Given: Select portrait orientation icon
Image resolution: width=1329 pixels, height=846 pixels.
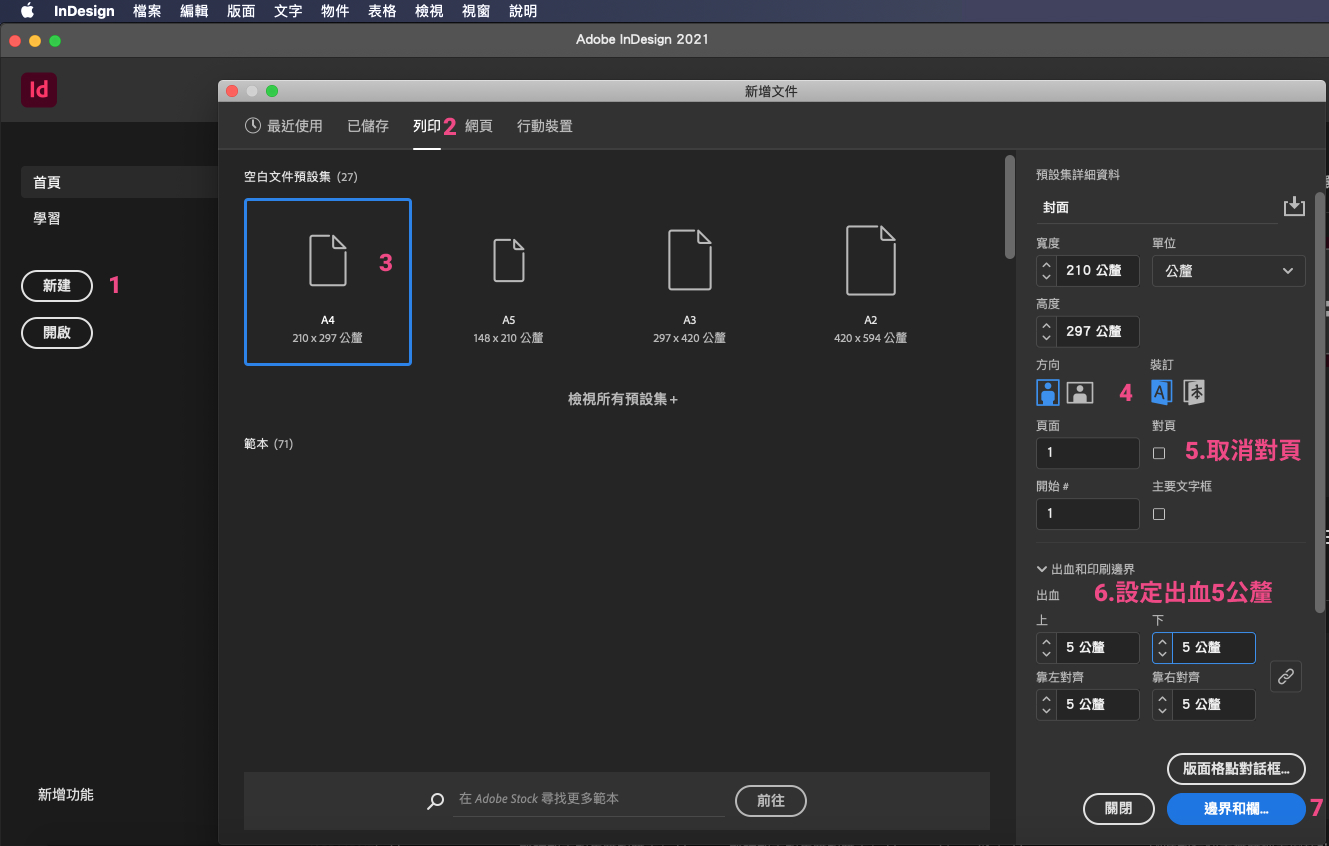Looking at the screenshot, I should pos(1048,392).
